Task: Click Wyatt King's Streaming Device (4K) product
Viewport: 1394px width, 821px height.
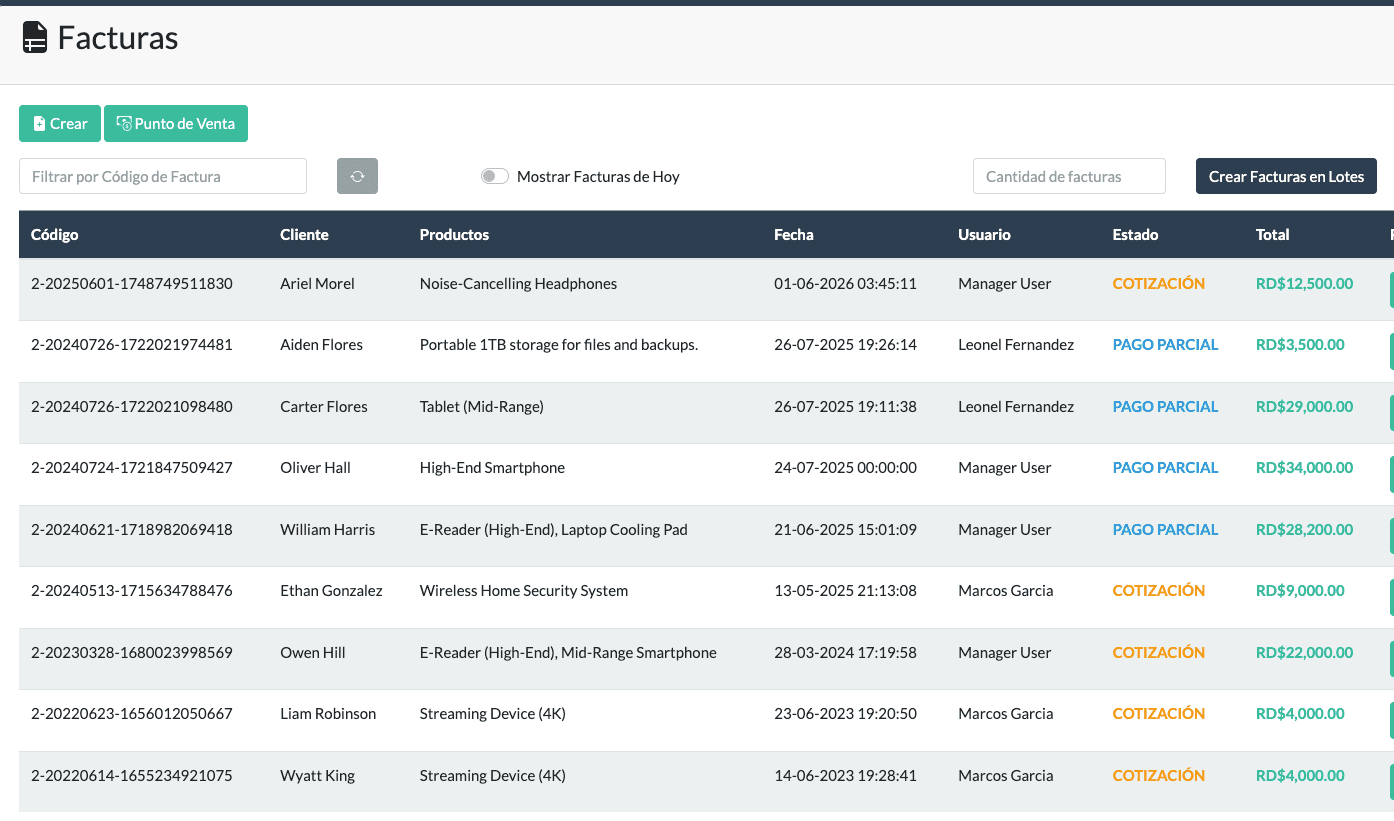Action: point(492,776)
